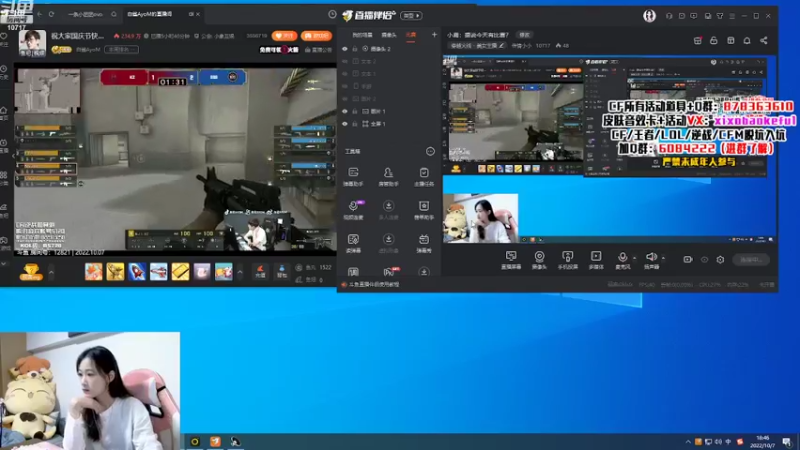Image resolution: width=800 pixels, height=450 pixels.
Task: Expand gift bar left arrow
Action: point(51,272)
